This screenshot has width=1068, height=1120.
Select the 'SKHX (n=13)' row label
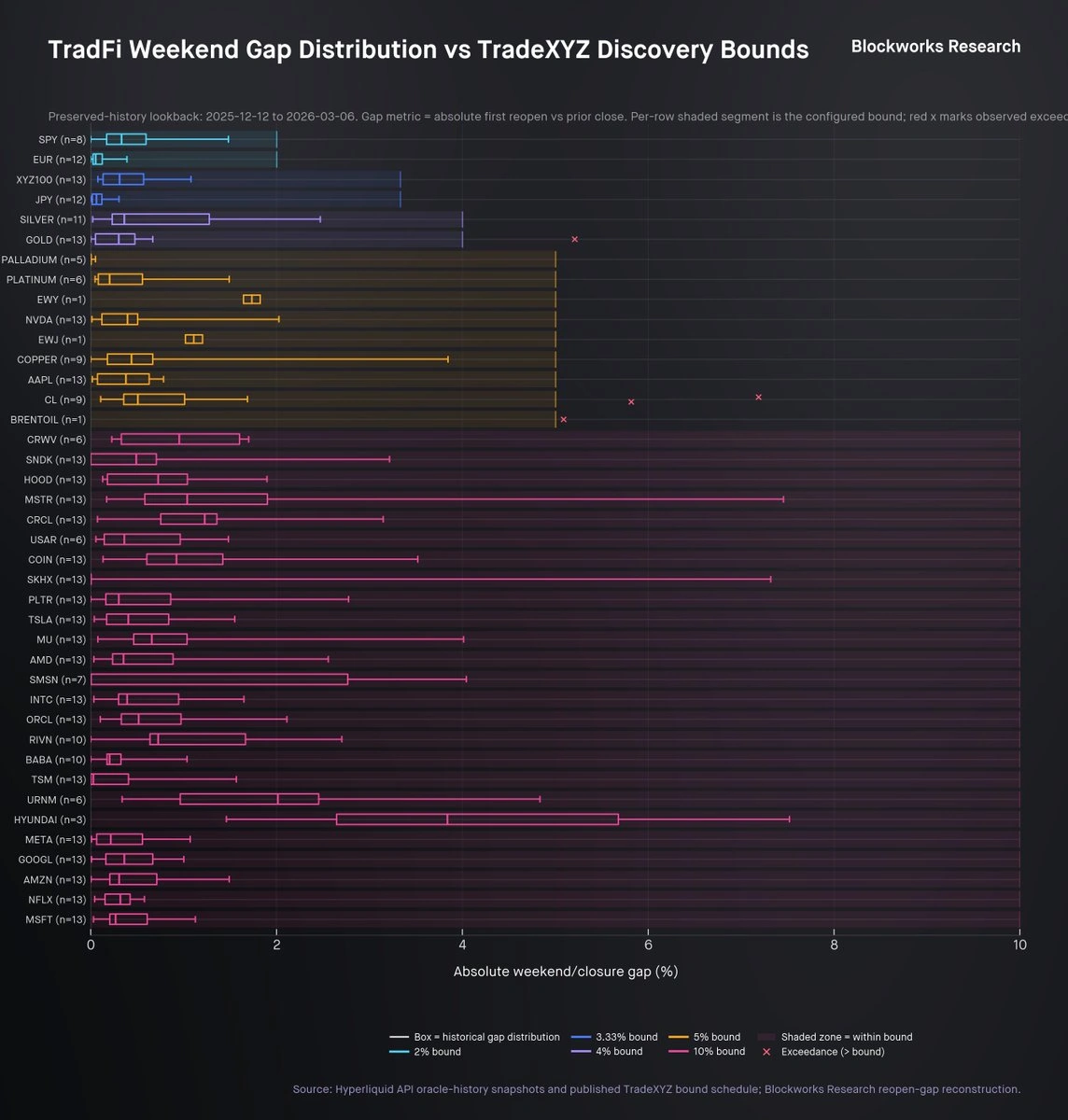tap(57, 580)
